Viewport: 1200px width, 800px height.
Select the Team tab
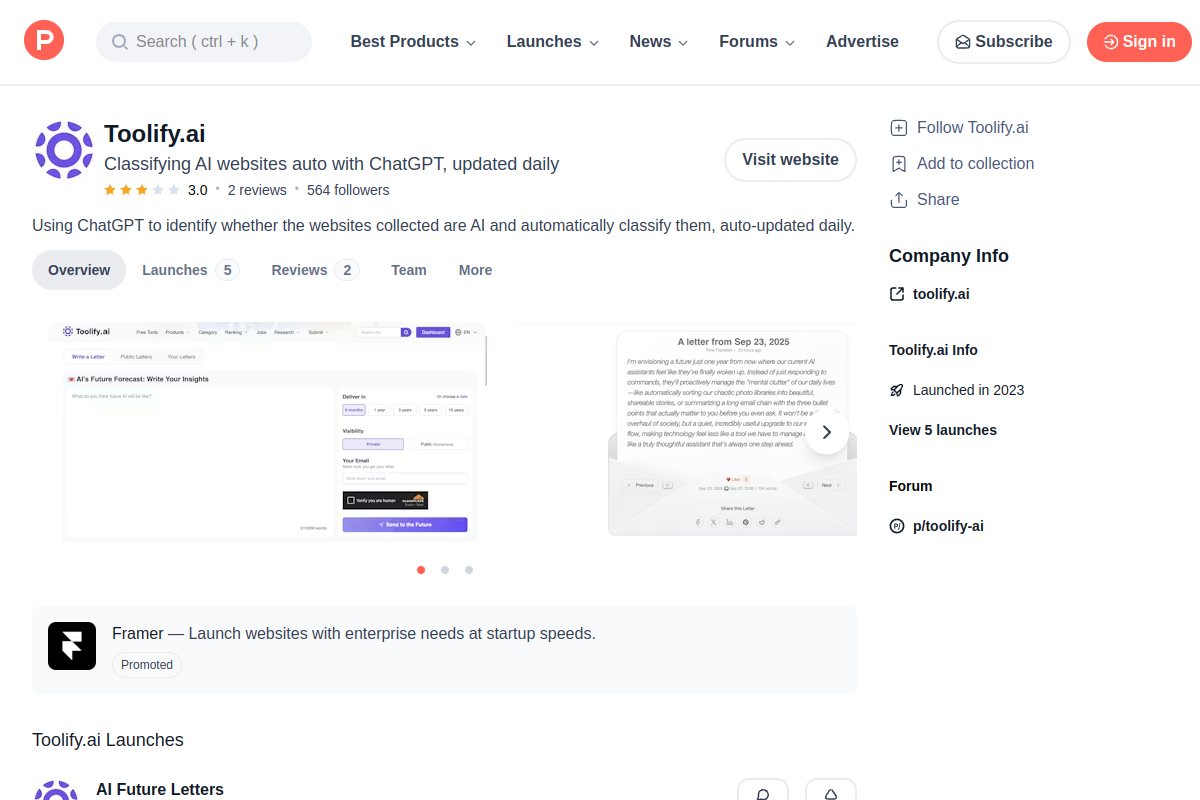pos(408,269)
